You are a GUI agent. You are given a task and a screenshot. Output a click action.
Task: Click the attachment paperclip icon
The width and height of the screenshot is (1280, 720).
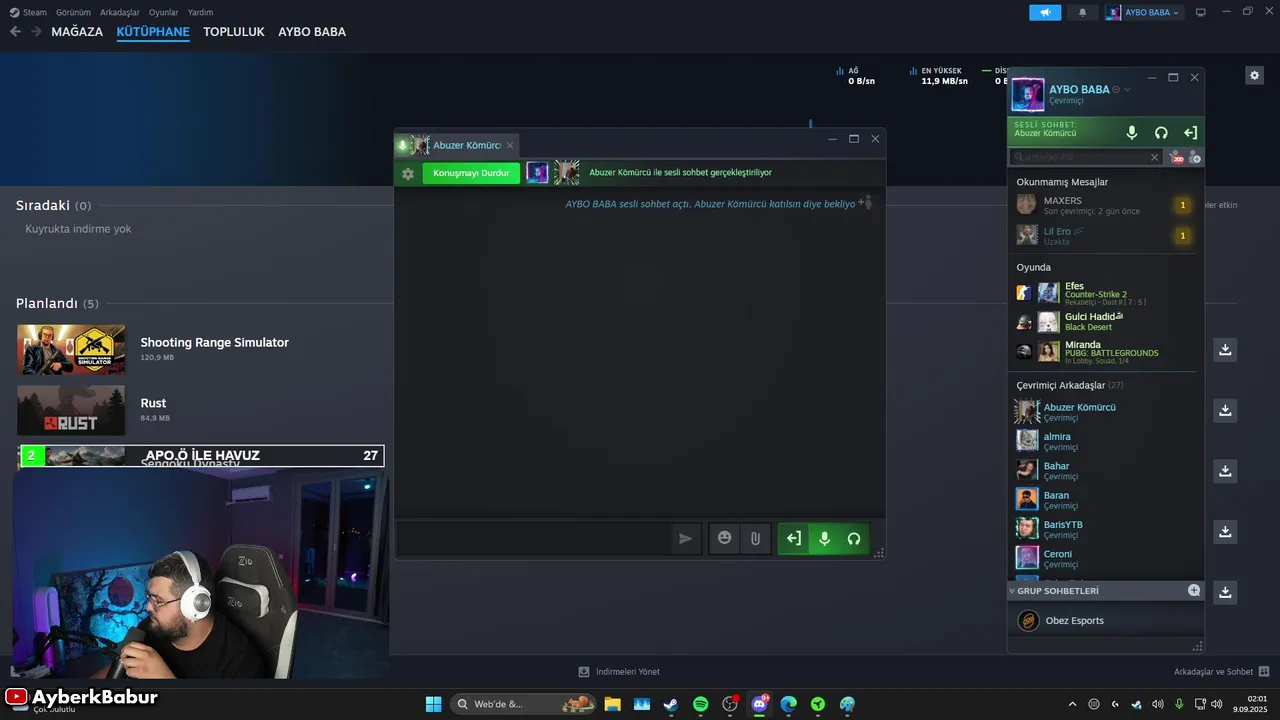point(756,538)
